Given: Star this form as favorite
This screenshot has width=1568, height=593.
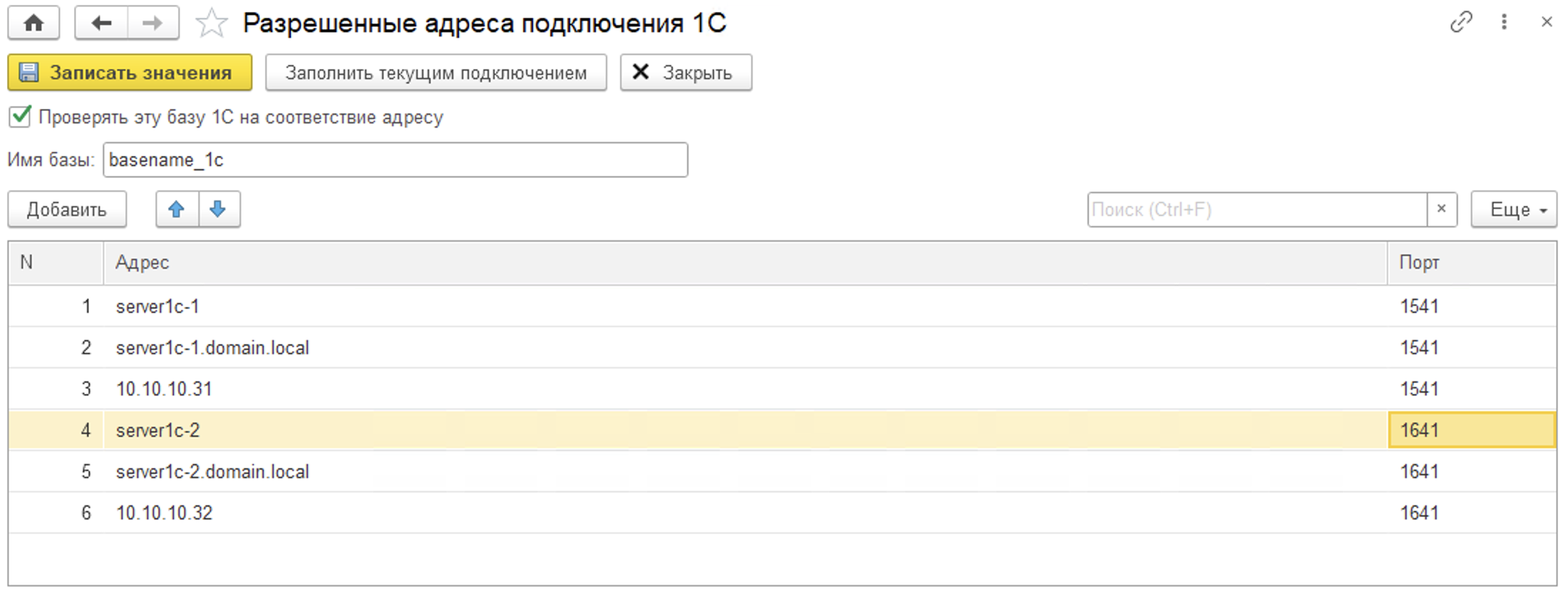Looking at the screenshot, I should pos(210,22).
